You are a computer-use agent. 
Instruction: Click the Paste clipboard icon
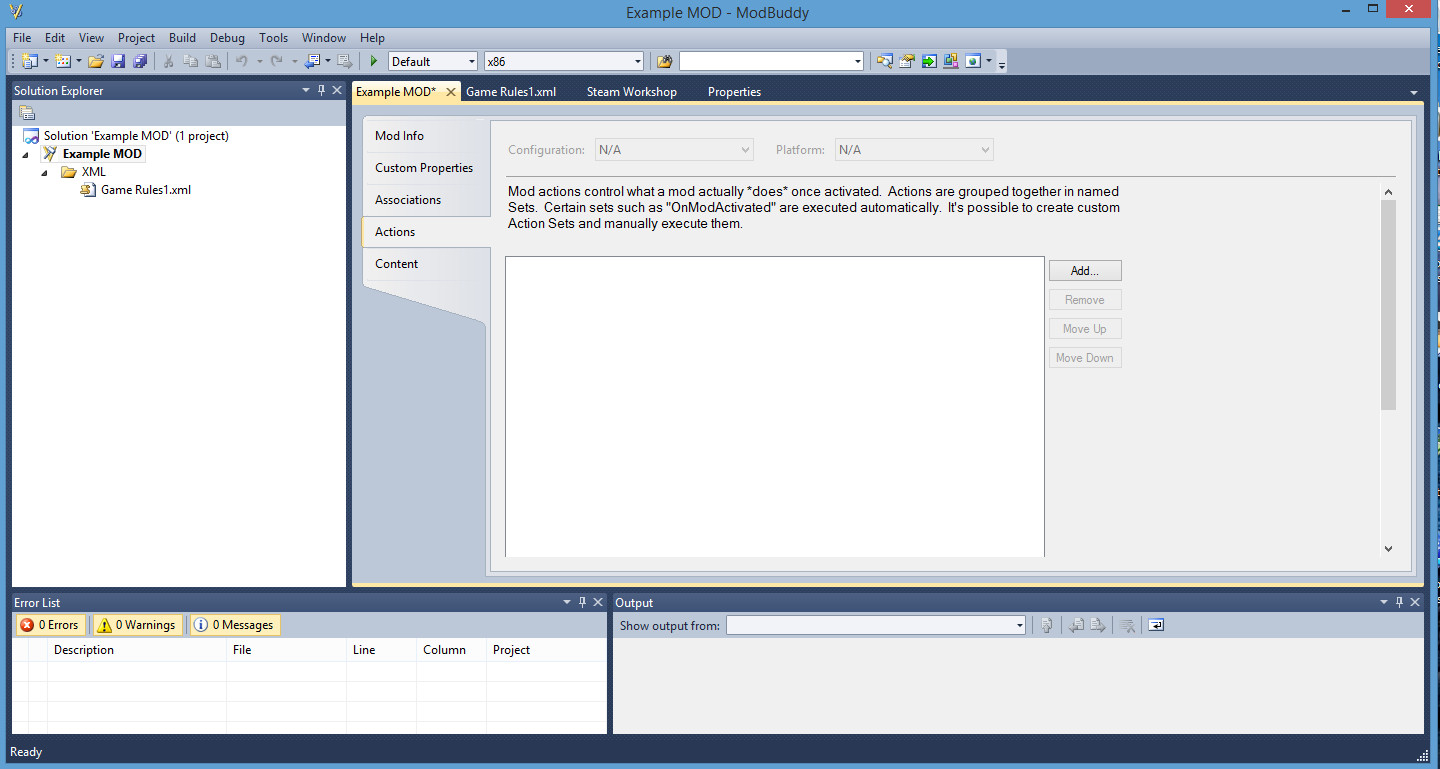(213, 61)
